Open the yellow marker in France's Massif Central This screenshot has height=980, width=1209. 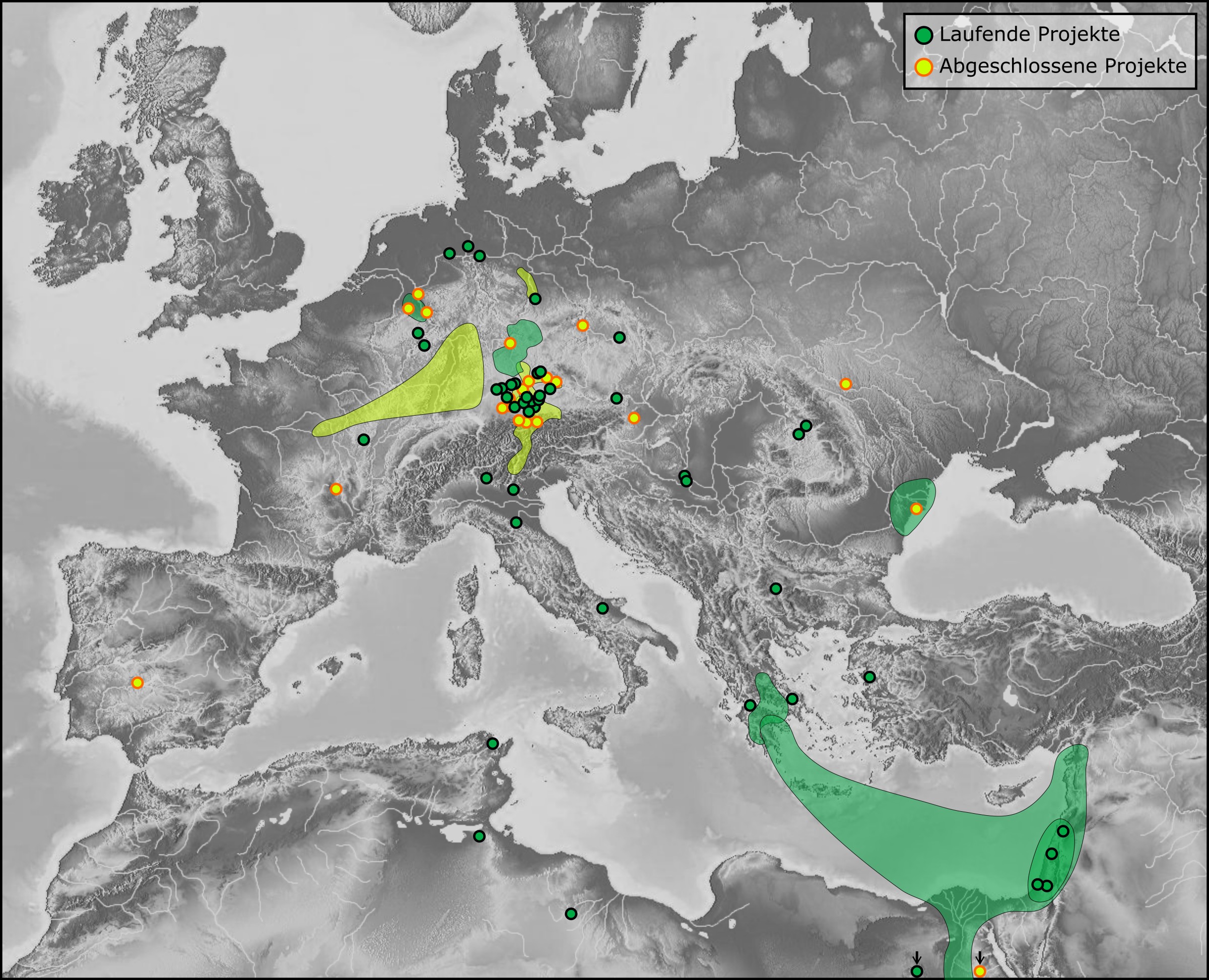coord(336,489)
